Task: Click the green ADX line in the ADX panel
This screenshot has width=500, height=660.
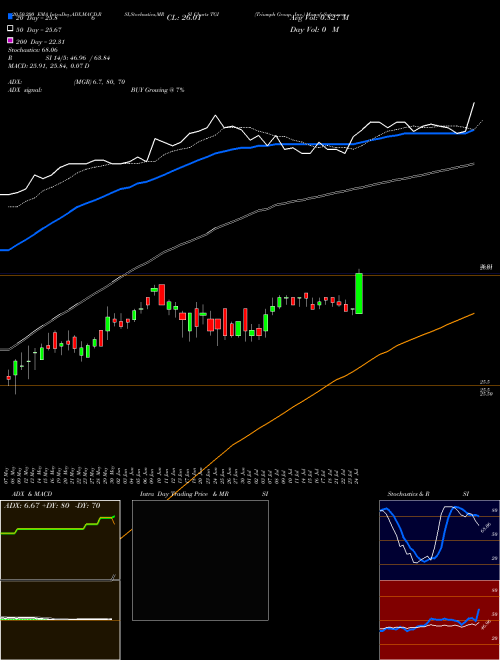Action: point(51,529)
